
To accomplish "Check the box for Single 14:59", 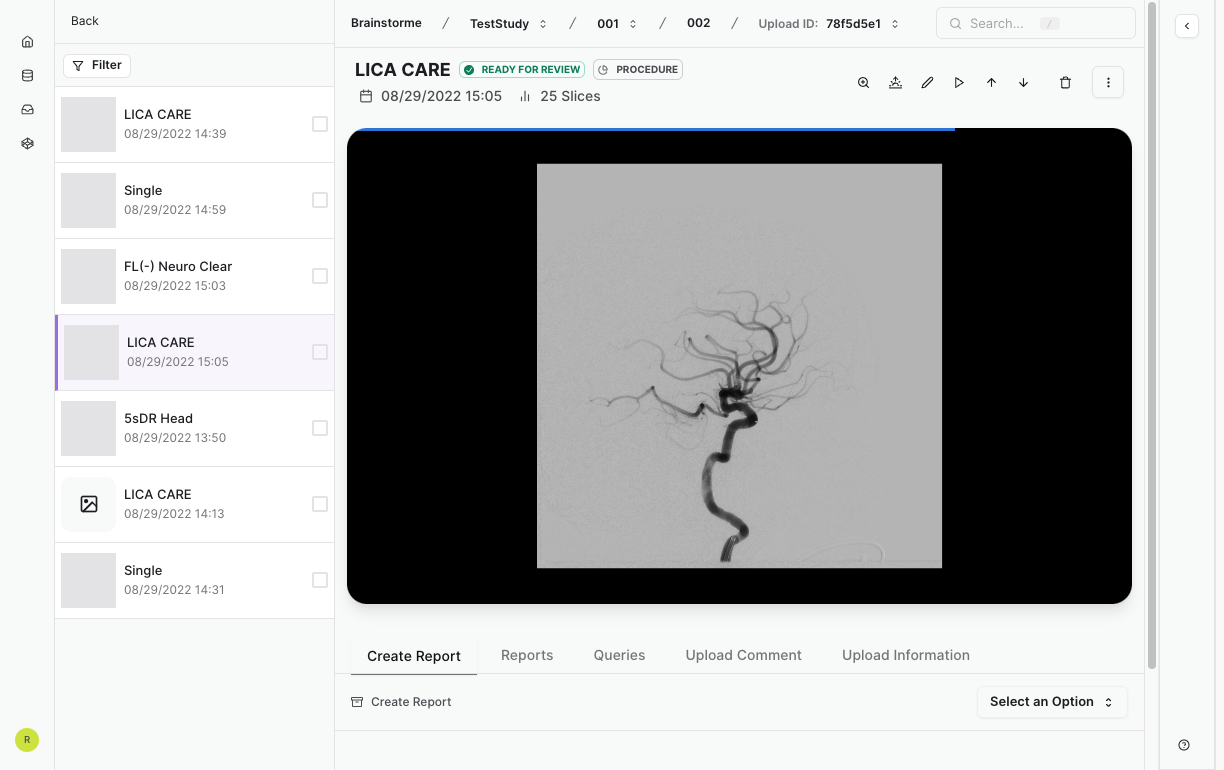I will click(320, 200).
